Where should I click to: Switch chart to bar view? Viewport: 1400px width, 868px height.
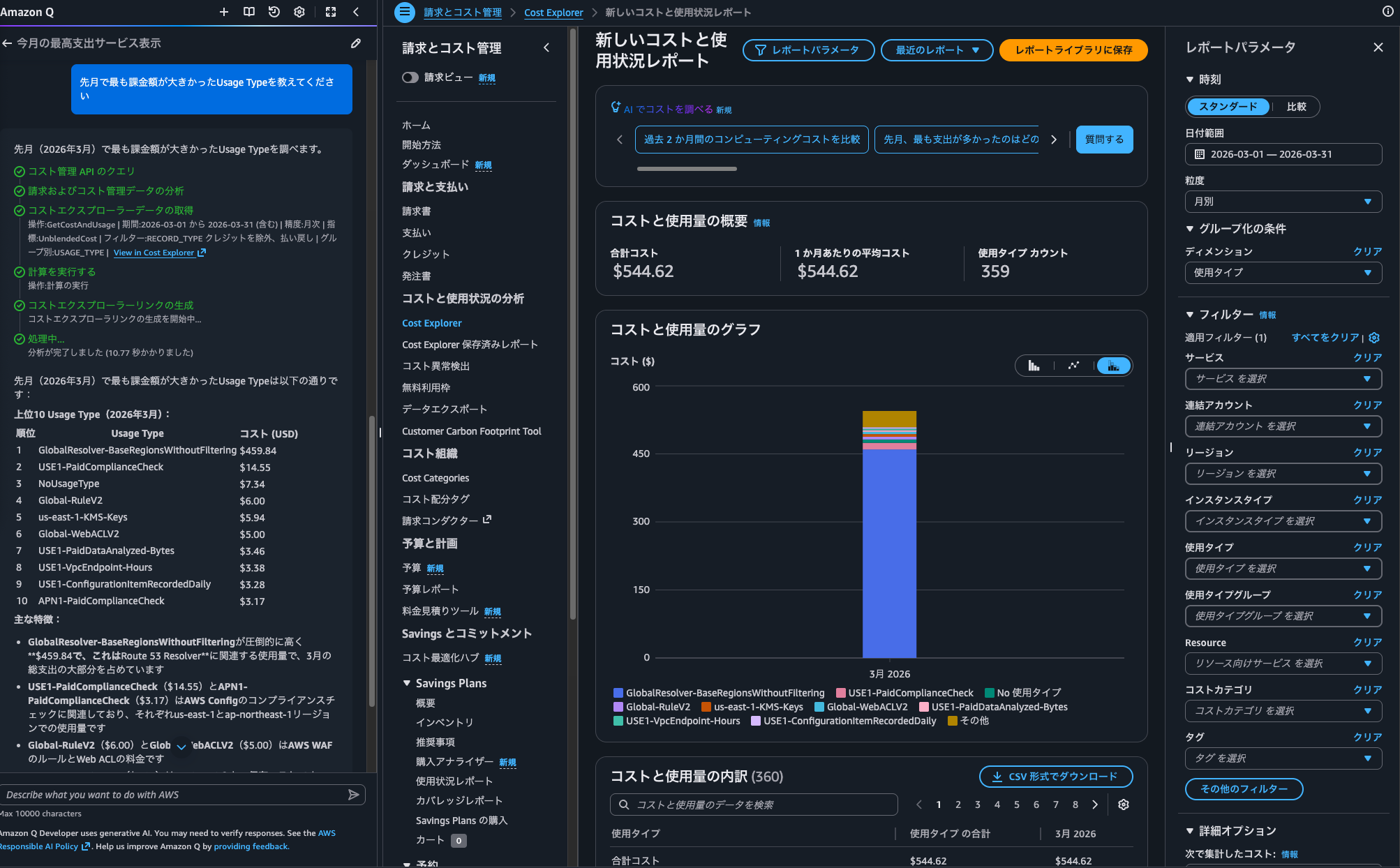pos(1034,366)
